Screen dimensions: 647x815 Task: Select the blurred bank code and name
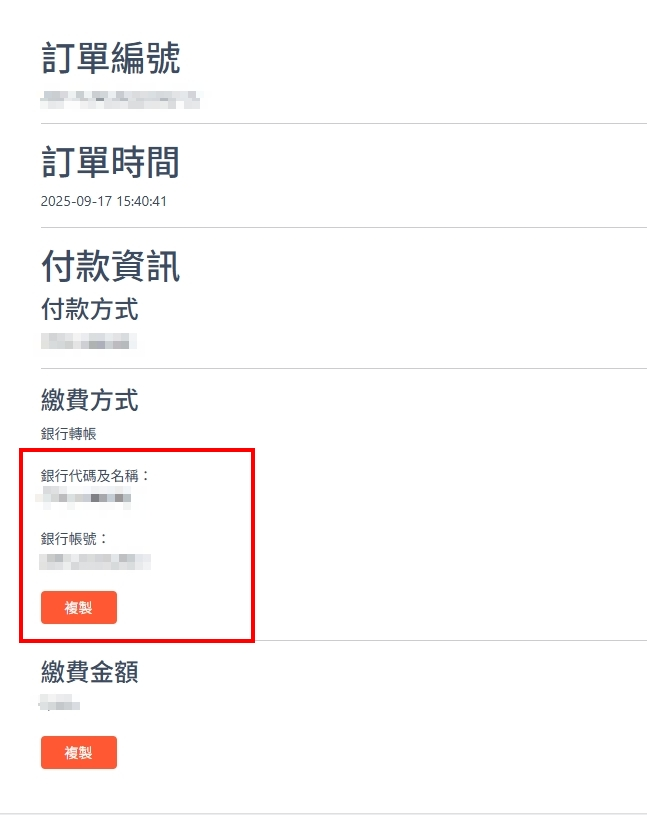coord(88,496)
